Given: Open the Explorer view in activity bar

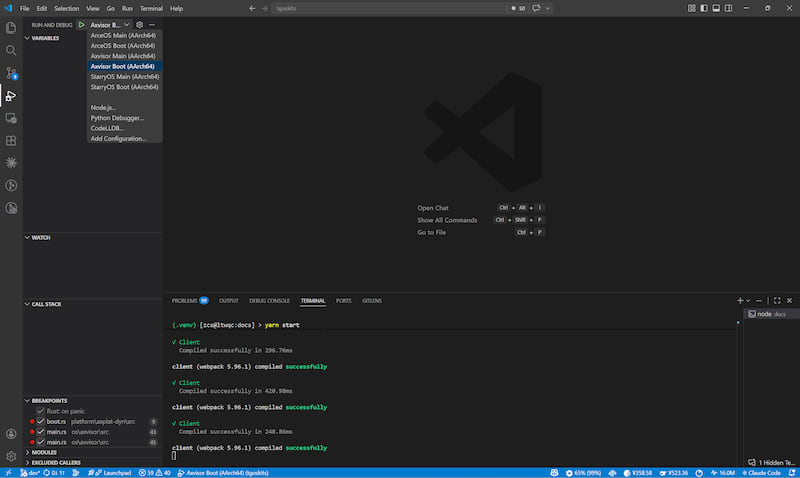Looking at the screenshot, I should point(11,28).
